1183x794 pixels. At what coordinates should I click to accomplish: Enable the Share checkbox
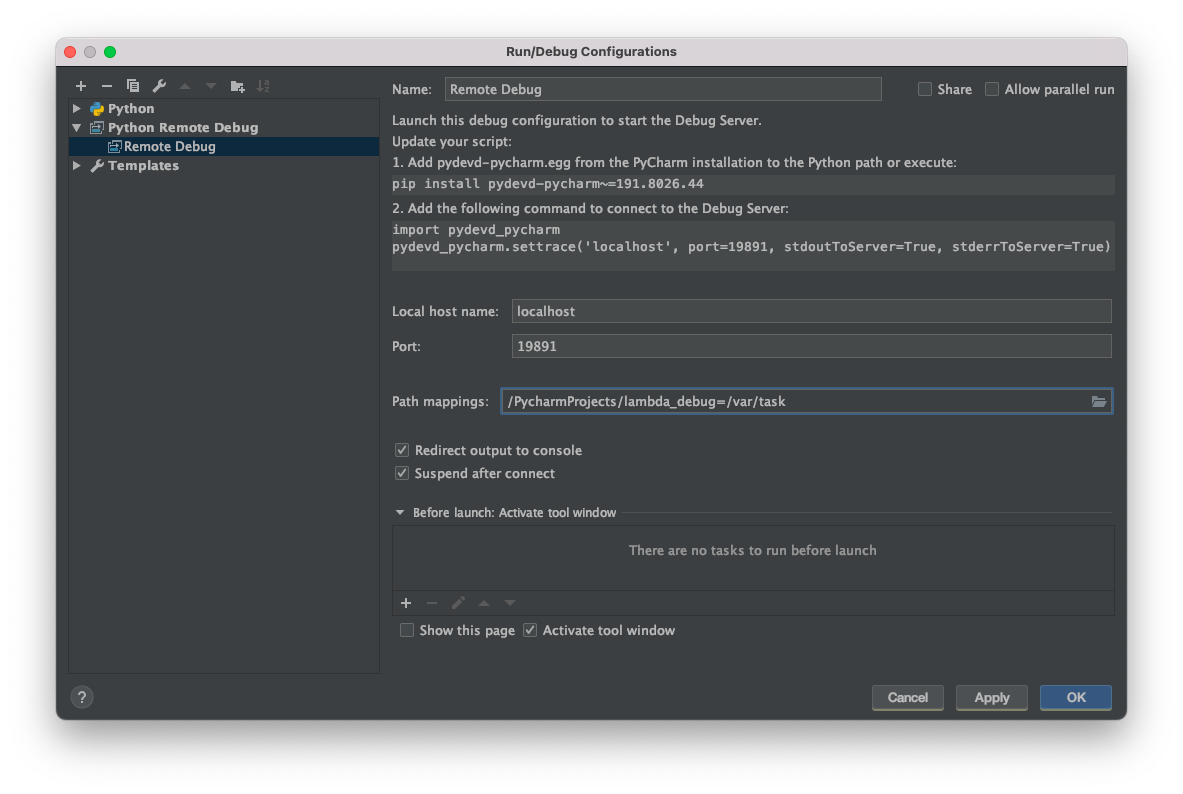pos(924,89)
